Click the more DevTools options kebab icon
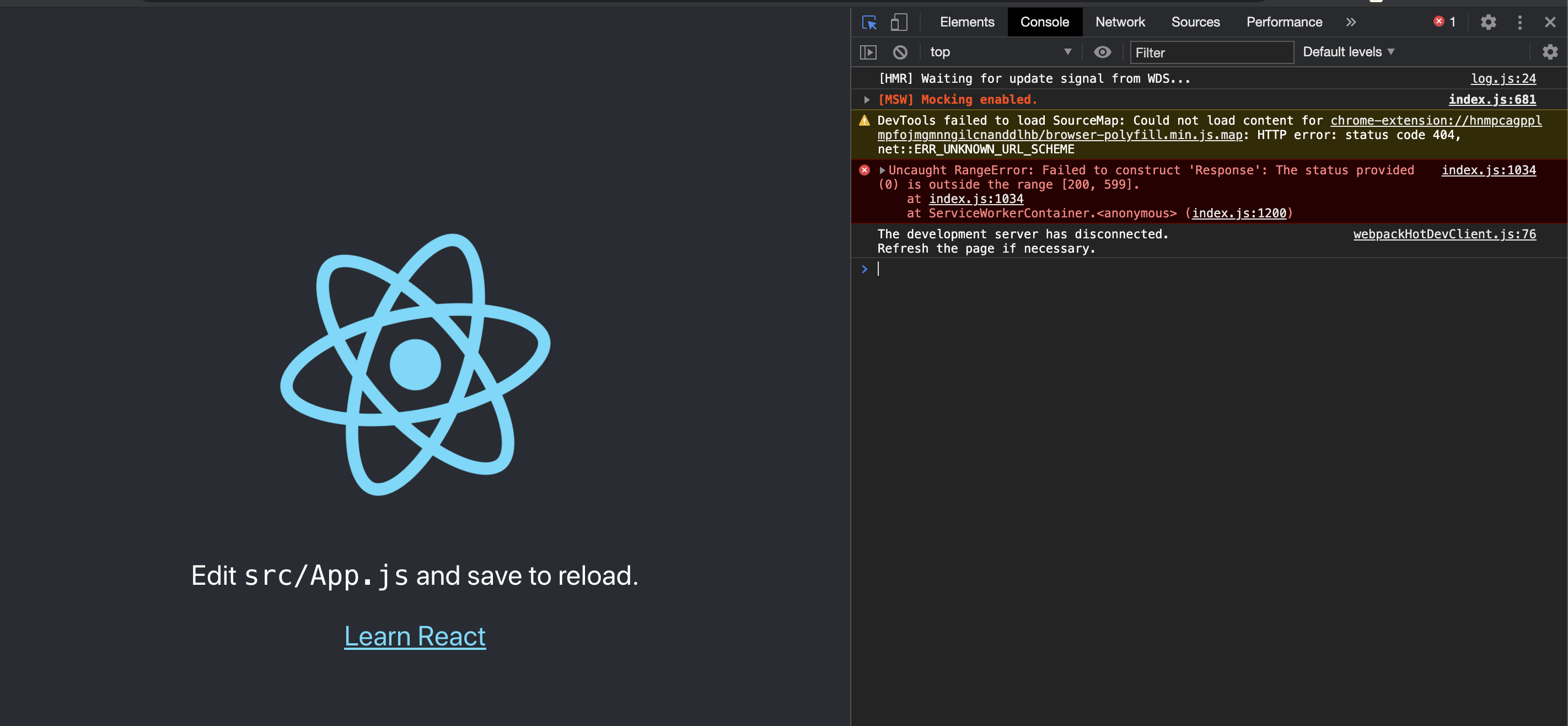 (x=1520, y=22)
